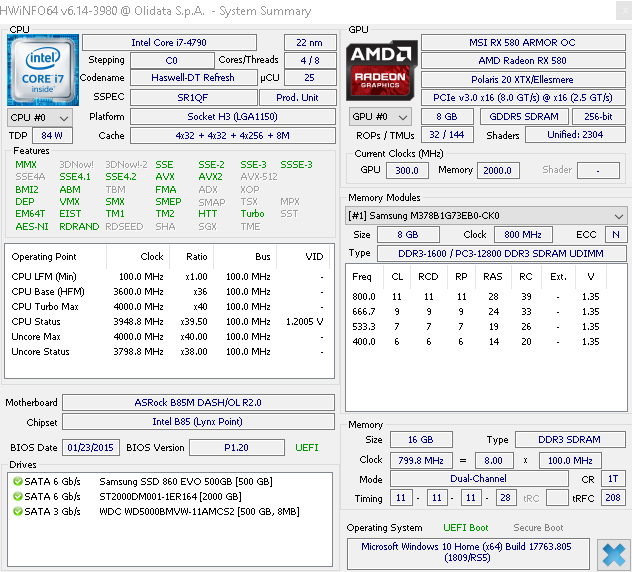This screenshot has height=572, width=632.
Task: Click the CPU Status row
Action: coord(168,322)
